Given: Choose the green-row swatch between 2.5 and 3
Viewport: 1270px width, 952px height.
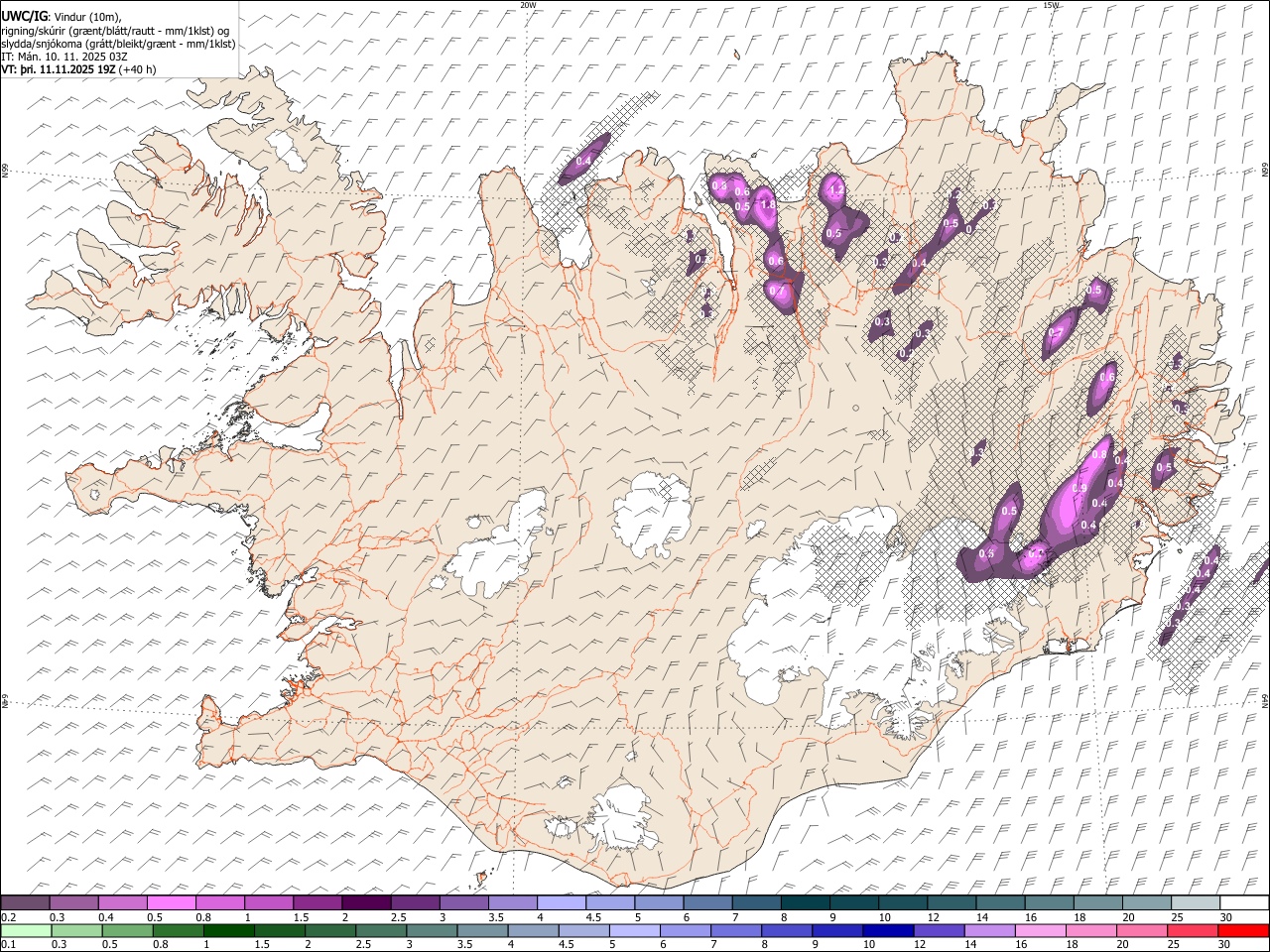Looking at the screenshot, I should point(381,931).
